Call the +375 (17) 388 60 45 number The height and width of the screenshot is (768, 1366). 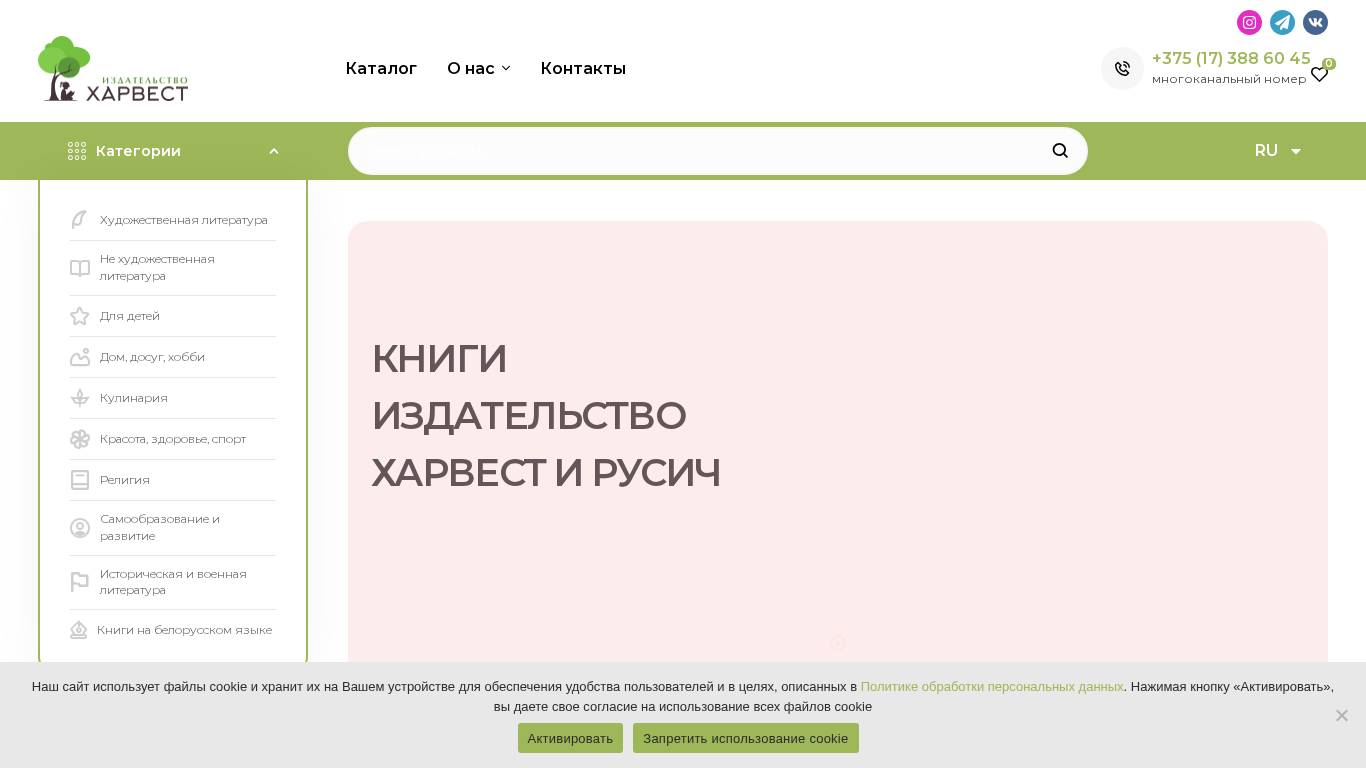(1231, 58)
